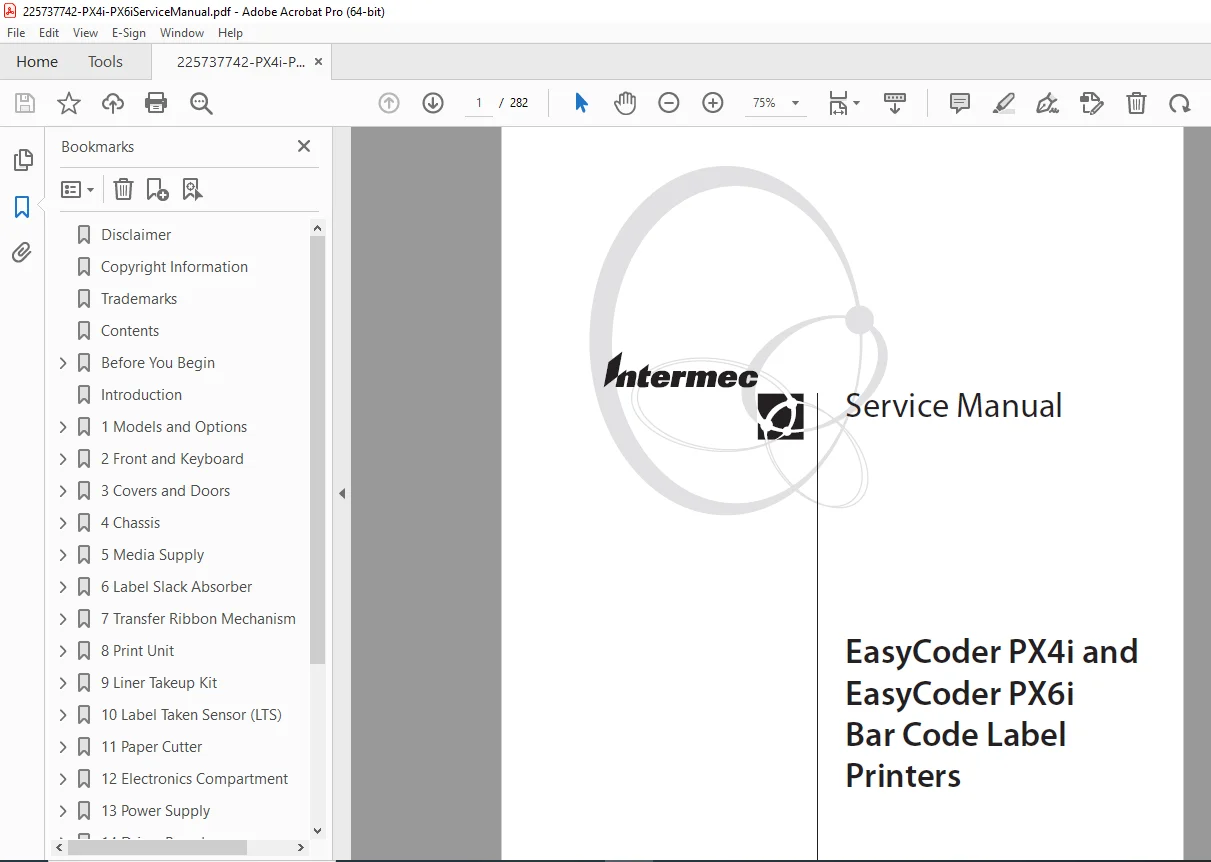Switch to the Home tab

pos(37,61)
